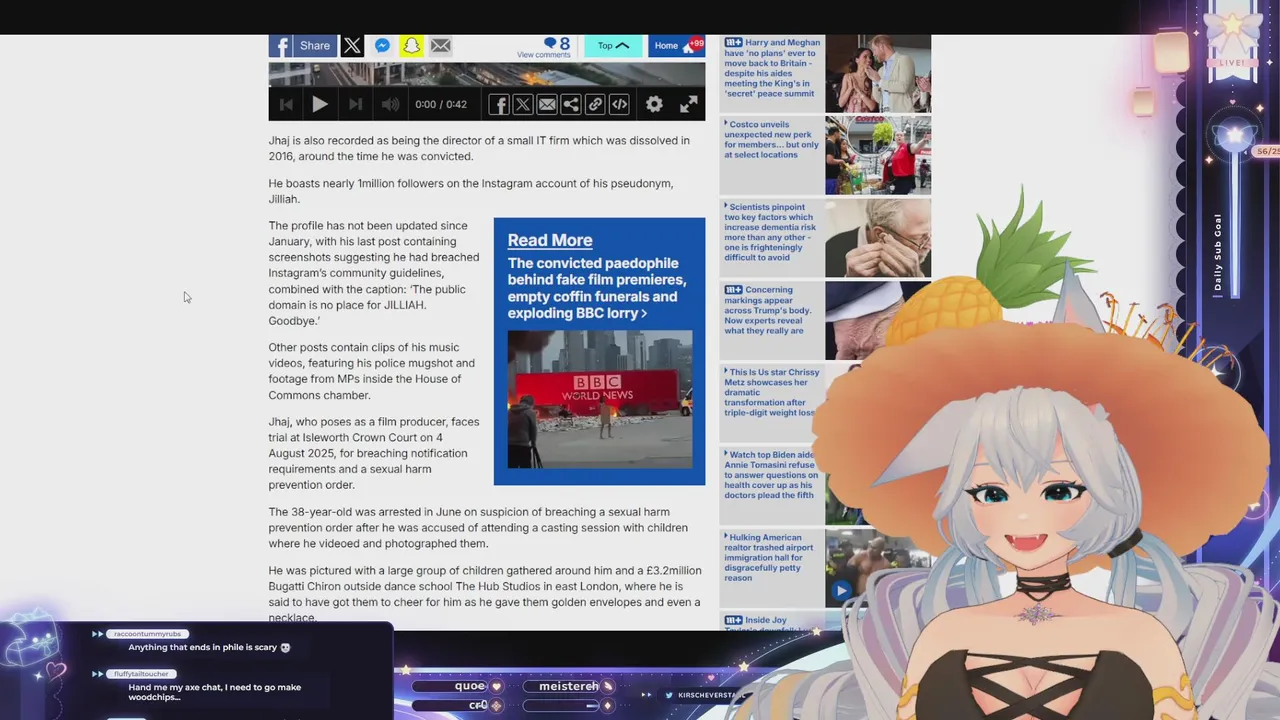
Task: Read Concerning markings on Trump's body story
Action: [769, 310]
